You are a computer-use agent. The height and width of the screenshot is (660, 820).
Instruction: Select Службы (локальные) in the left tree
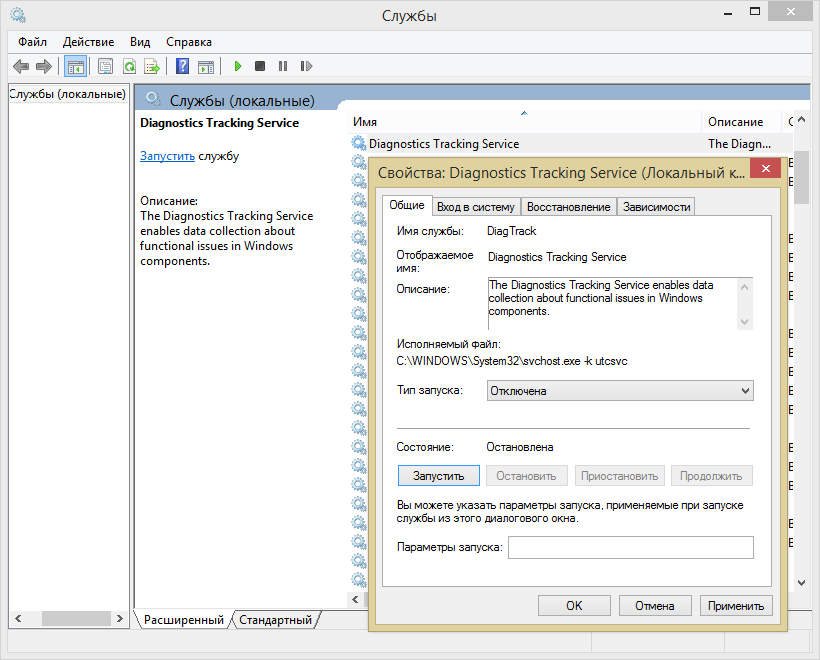coord(67,94)
